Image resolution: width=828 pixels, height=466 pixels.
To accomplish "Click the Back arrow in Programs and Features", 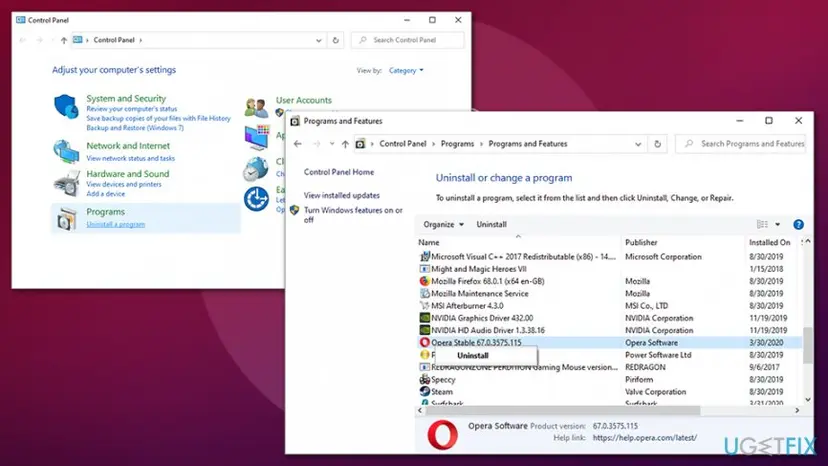I will pos(297,144).
